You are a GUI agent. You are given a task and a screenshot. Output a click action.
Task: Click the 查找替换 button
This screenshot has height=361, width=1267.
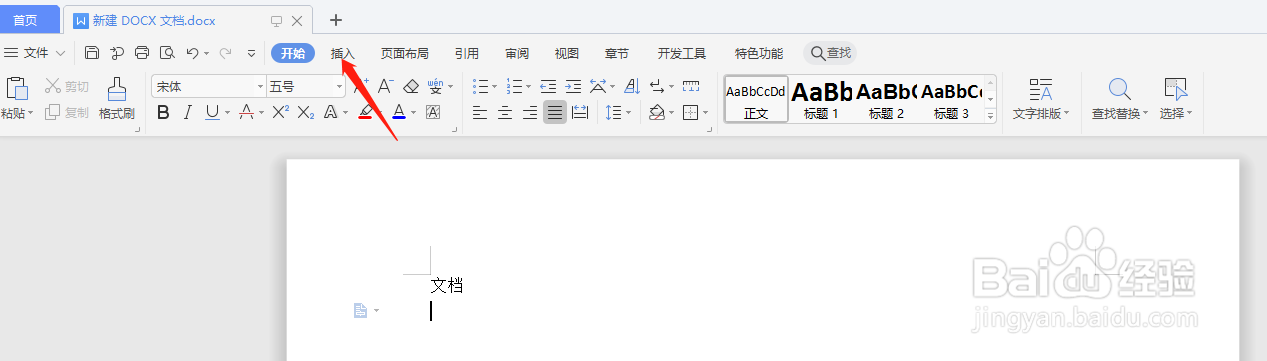pyautogui.click(x=1120, y=98)
